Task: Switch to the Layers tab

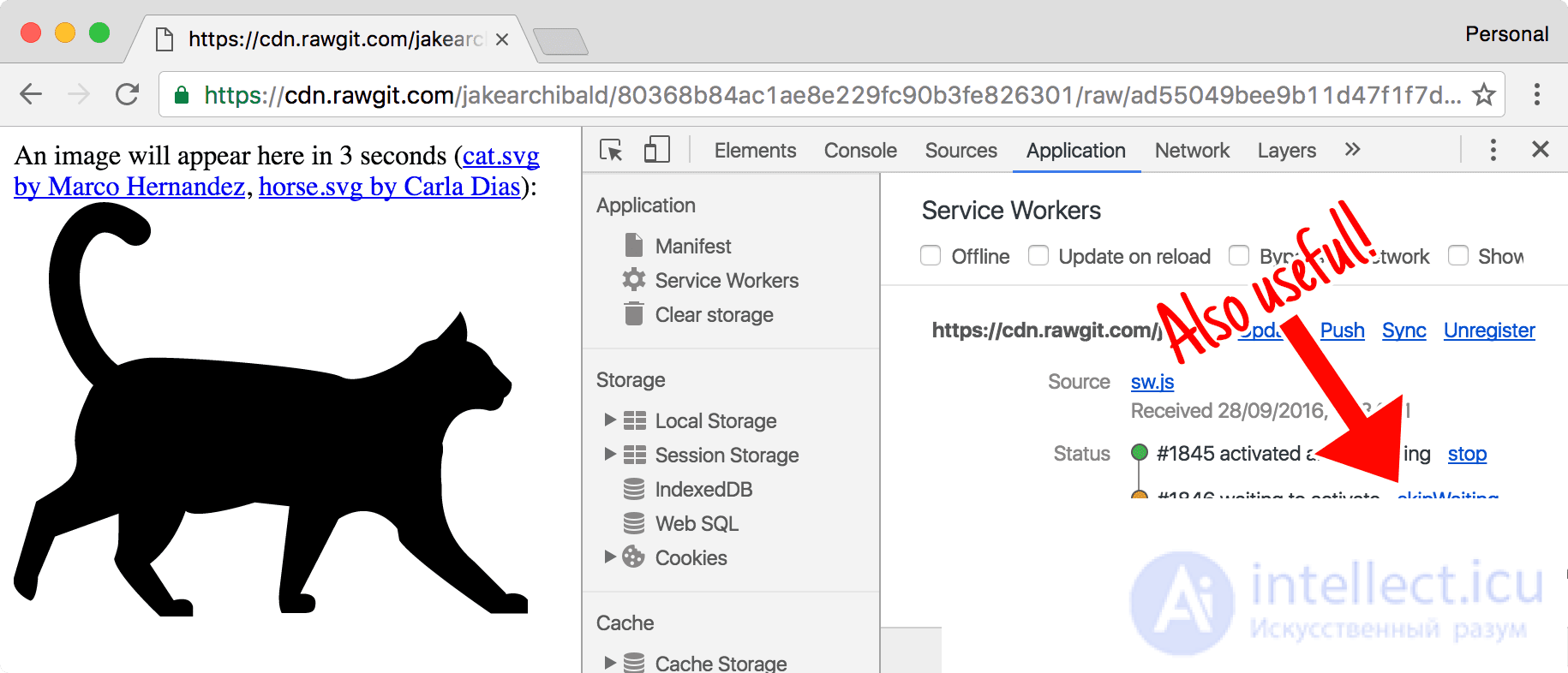Action: click(x=1287, y=151)
